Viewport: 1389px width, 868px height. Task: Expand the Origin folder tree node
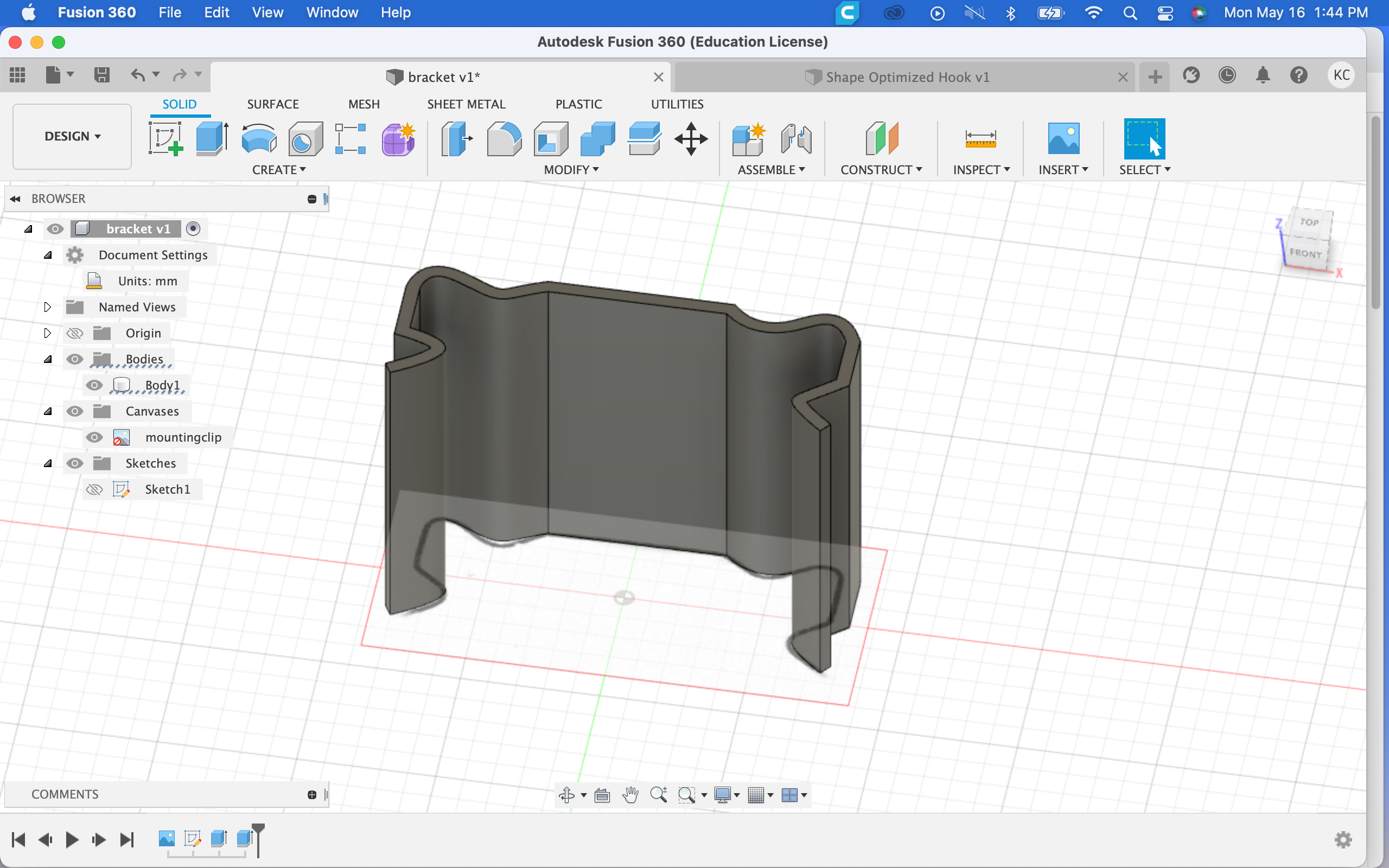(x=48, y=333)
